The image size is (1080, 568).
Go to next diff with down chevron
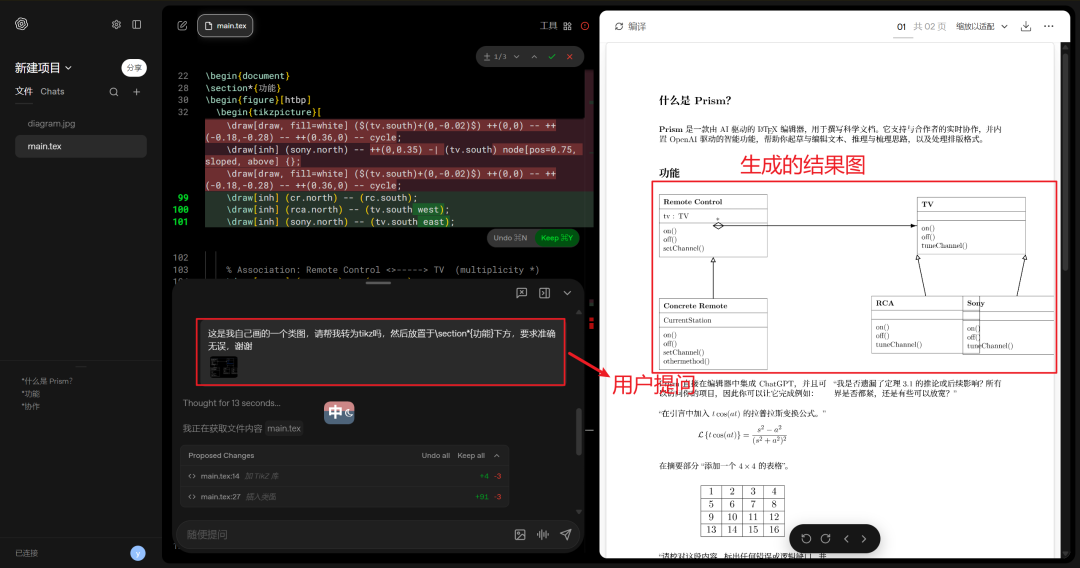pos(516,56)
